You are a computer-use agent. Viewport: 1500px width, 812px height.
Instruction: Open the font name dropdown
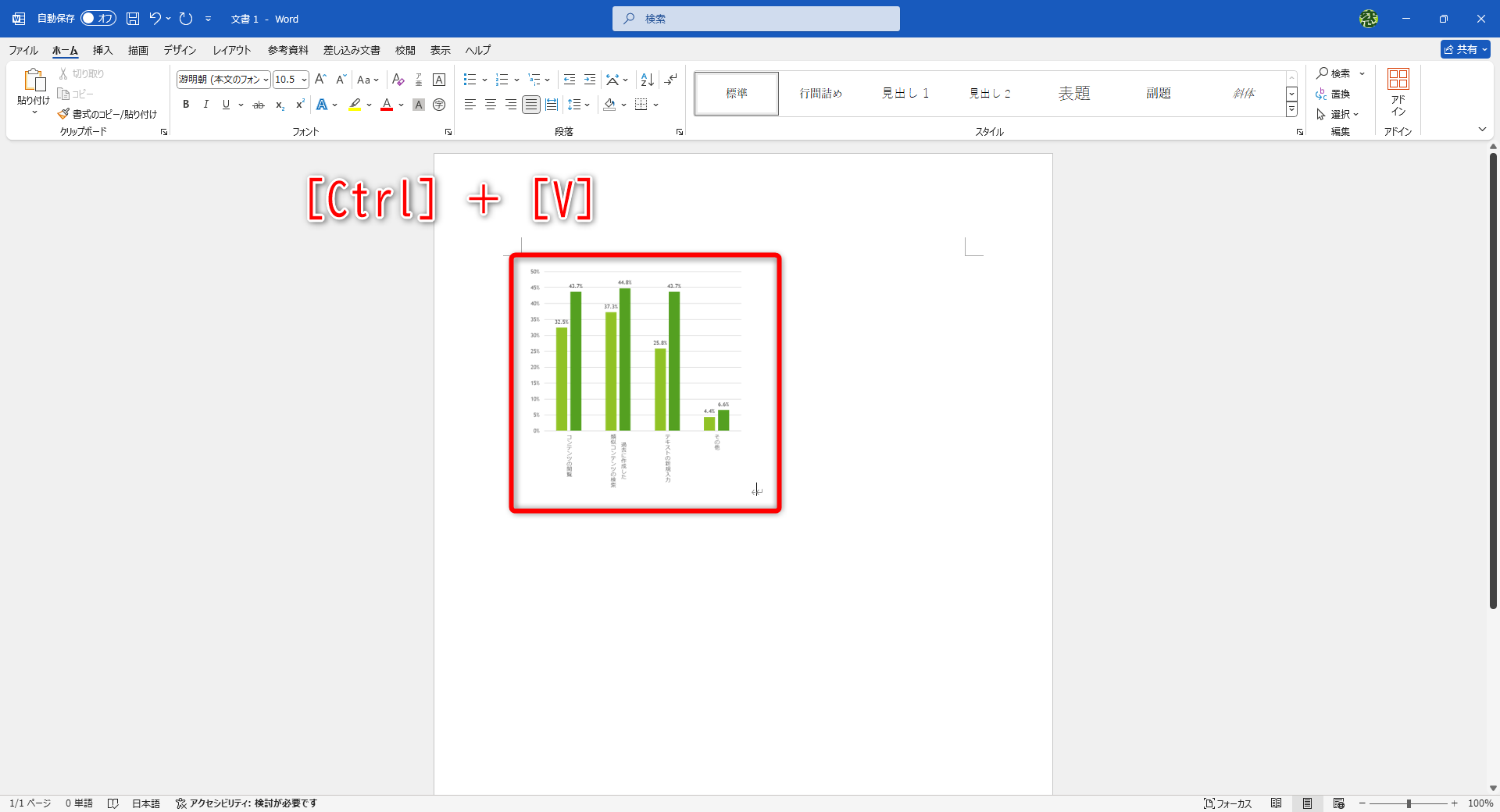(x=265, y=79)
